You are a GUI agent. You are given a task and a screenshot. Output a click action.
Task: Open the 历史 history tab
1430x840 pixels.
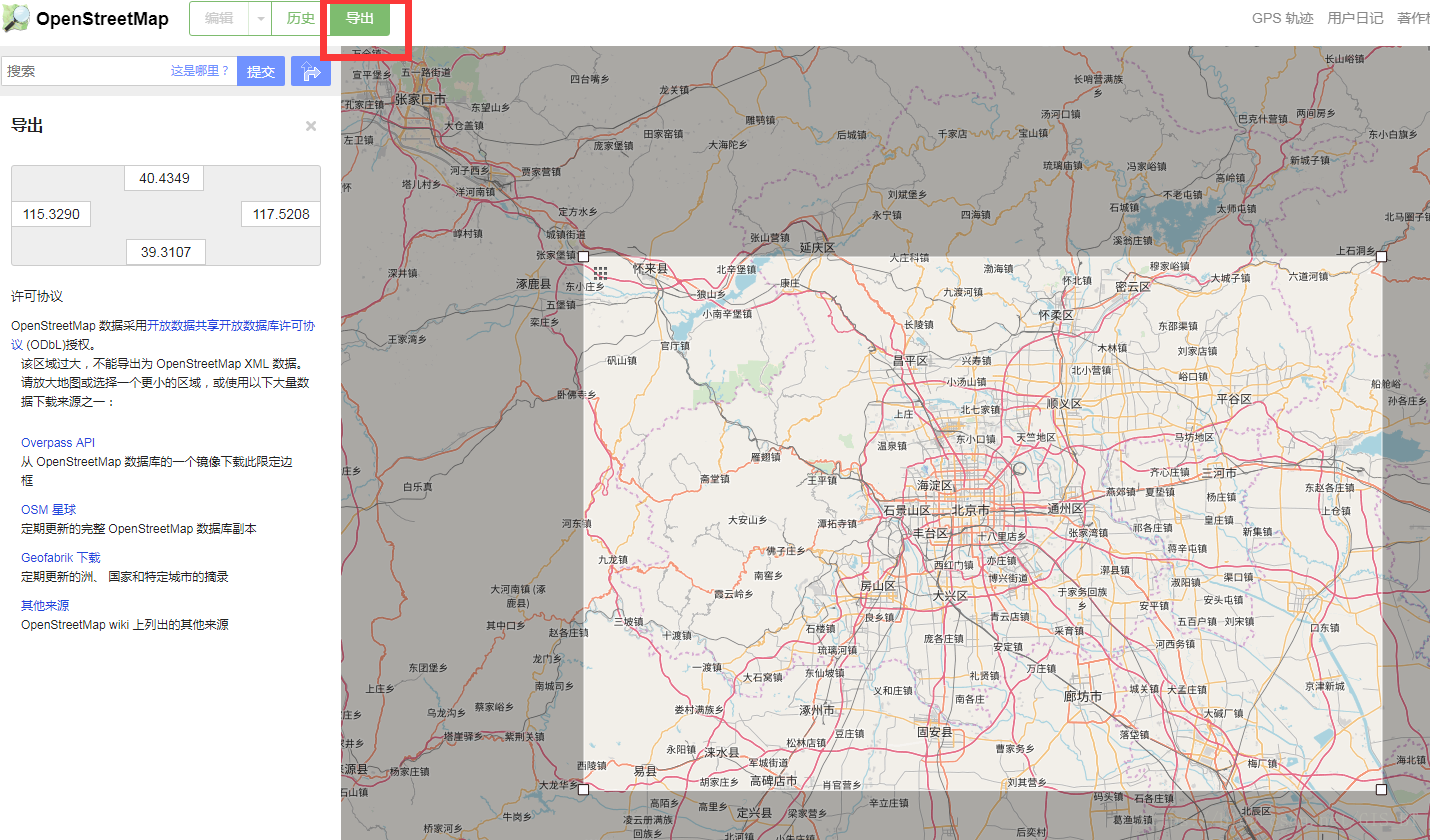300,18
